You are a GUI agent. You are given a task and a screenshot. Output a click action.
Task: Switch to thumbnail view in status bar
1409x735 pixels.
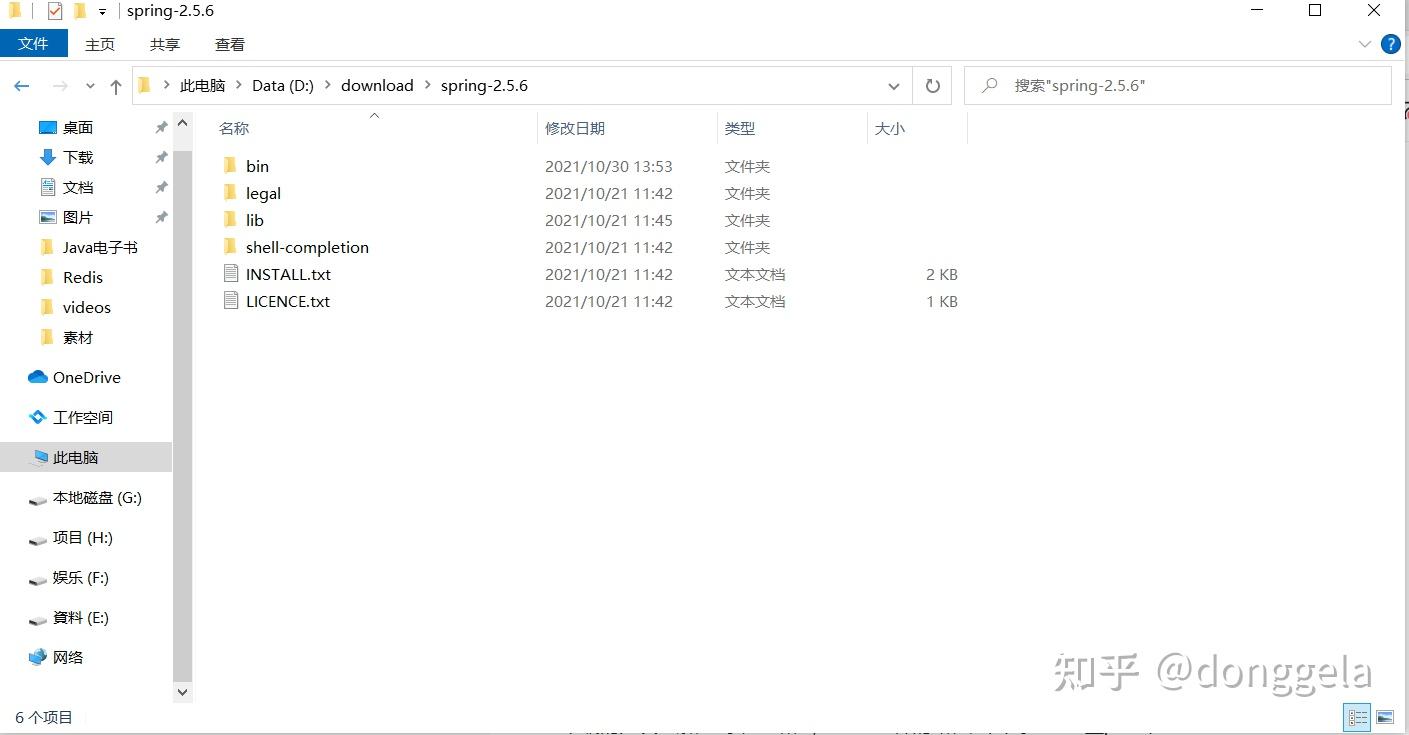click(1385, 717)
